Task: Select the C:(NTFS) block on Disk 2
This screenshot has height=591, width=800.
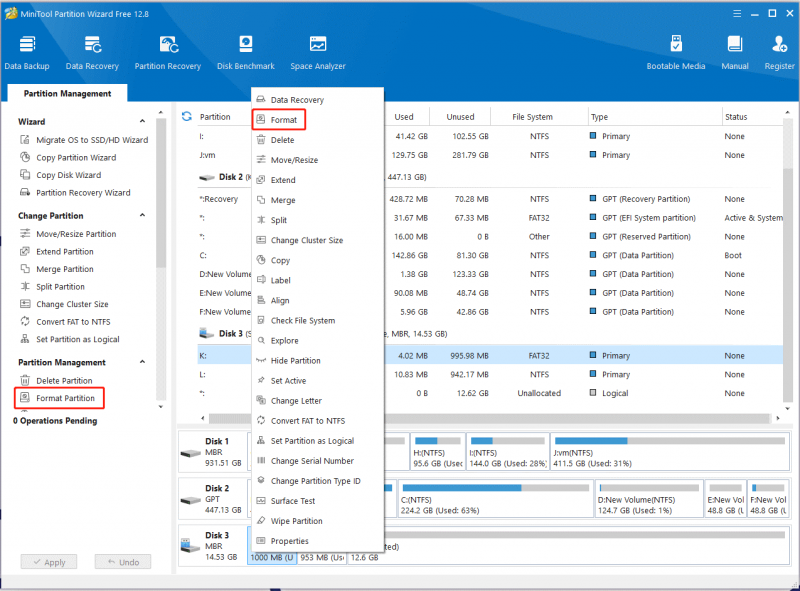Action: coord(495,499)
